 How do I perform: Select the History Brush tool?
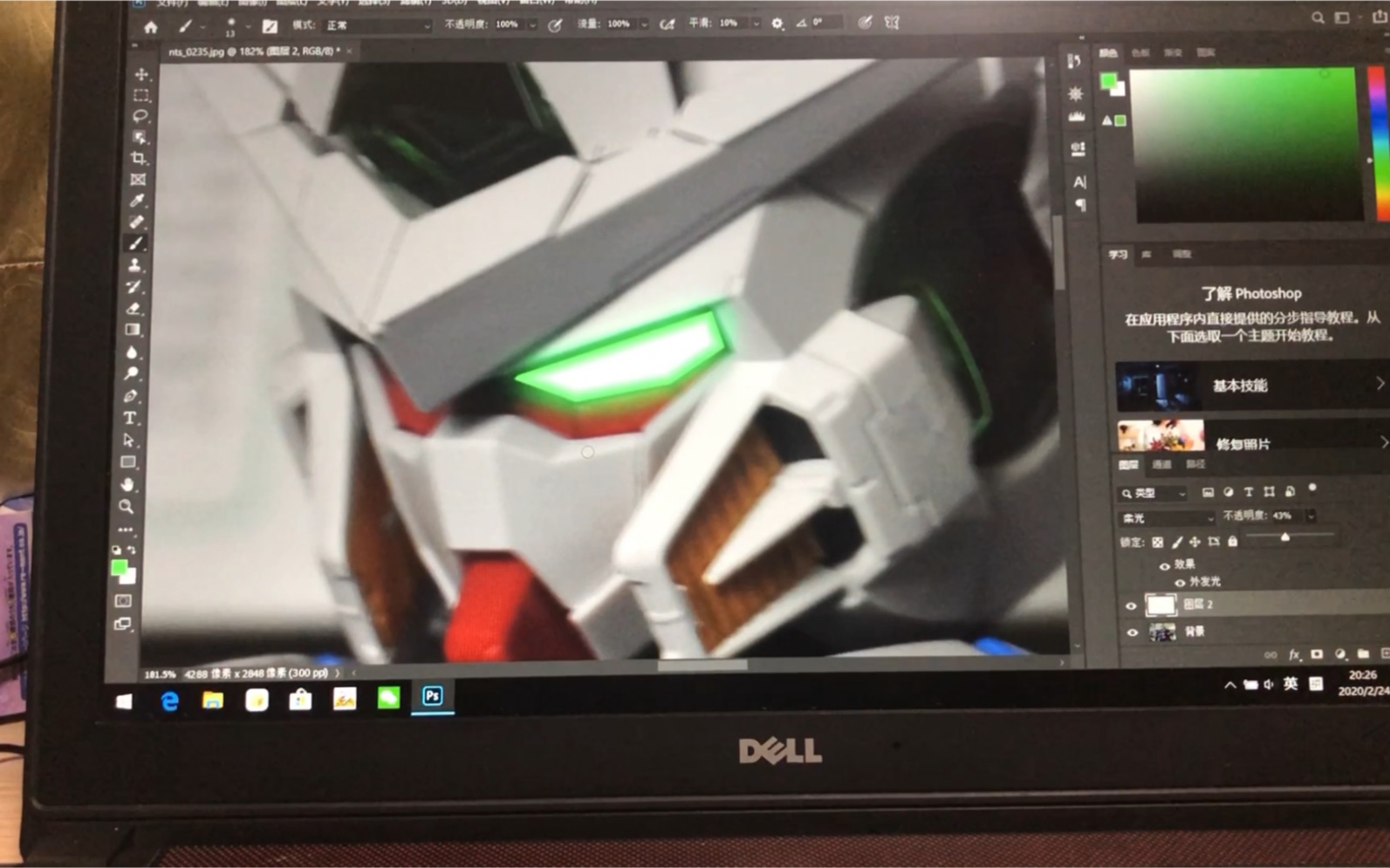134,287
